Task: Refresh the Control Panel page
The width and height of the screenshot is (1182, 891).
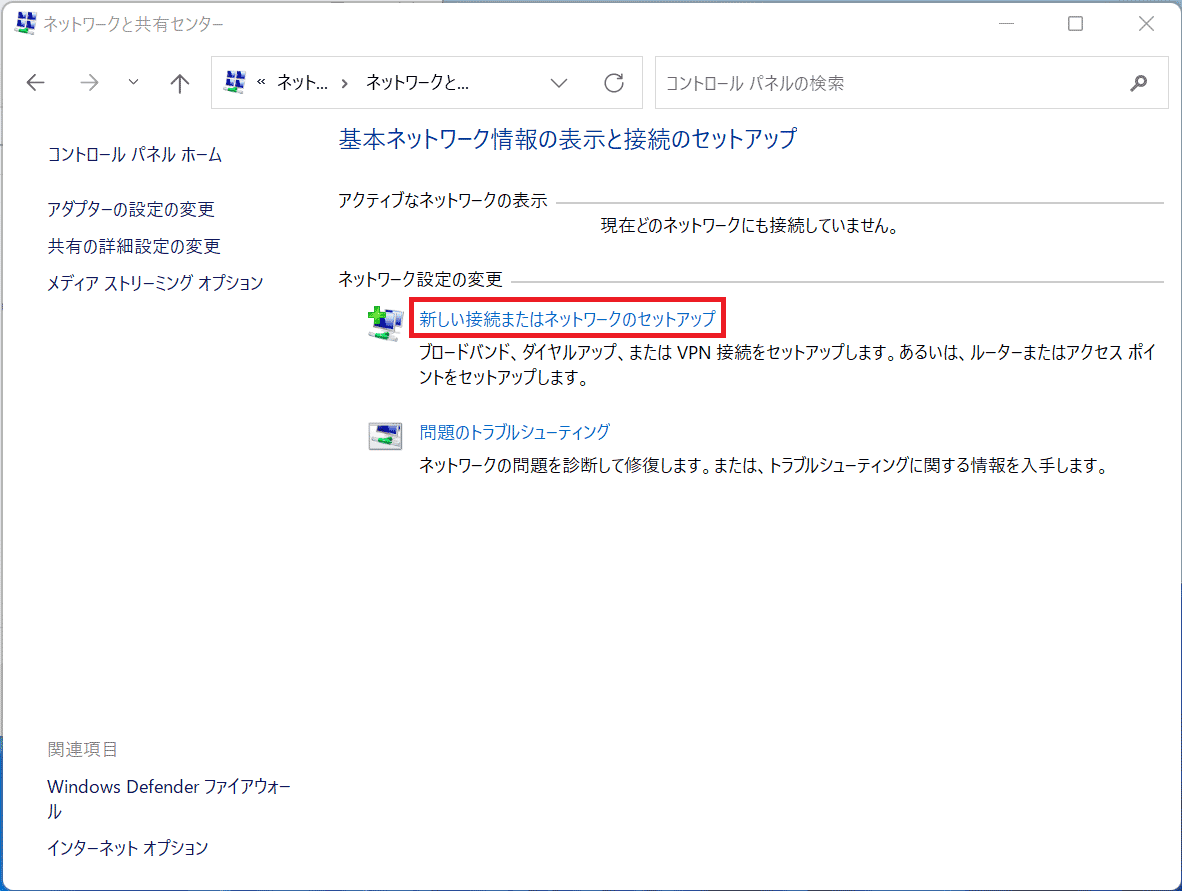Action: [614, 83]
